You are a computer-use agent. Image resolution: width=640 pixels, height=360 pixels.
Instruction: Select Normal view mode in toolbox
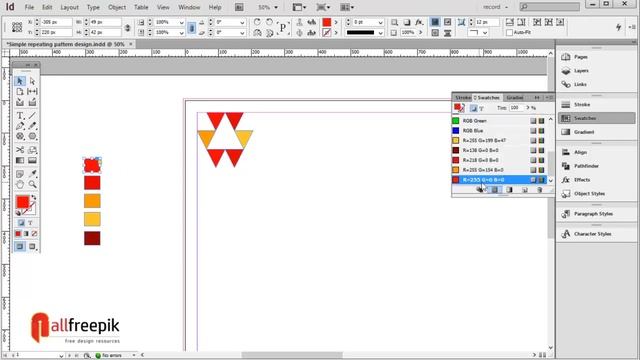coord(20,247)
